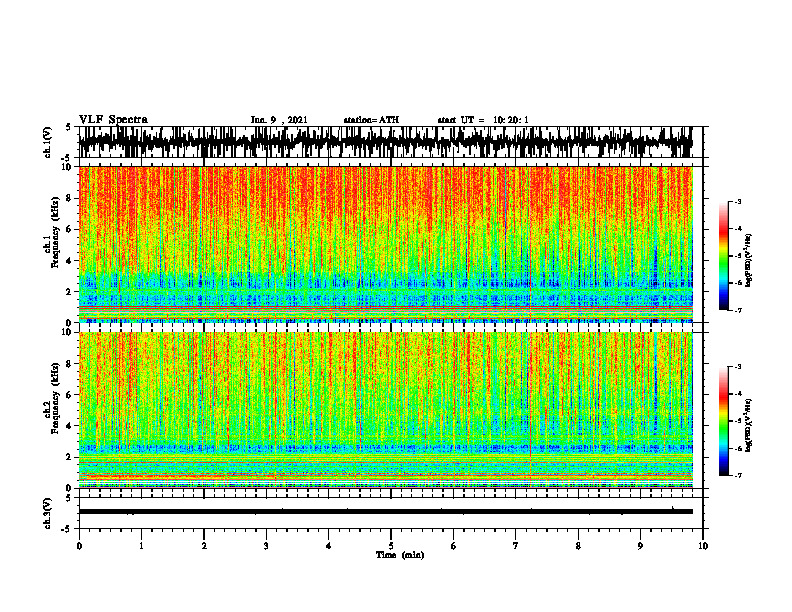
Task: Click the ch.1 spectrogram color bar
Action: coord(723,255)
